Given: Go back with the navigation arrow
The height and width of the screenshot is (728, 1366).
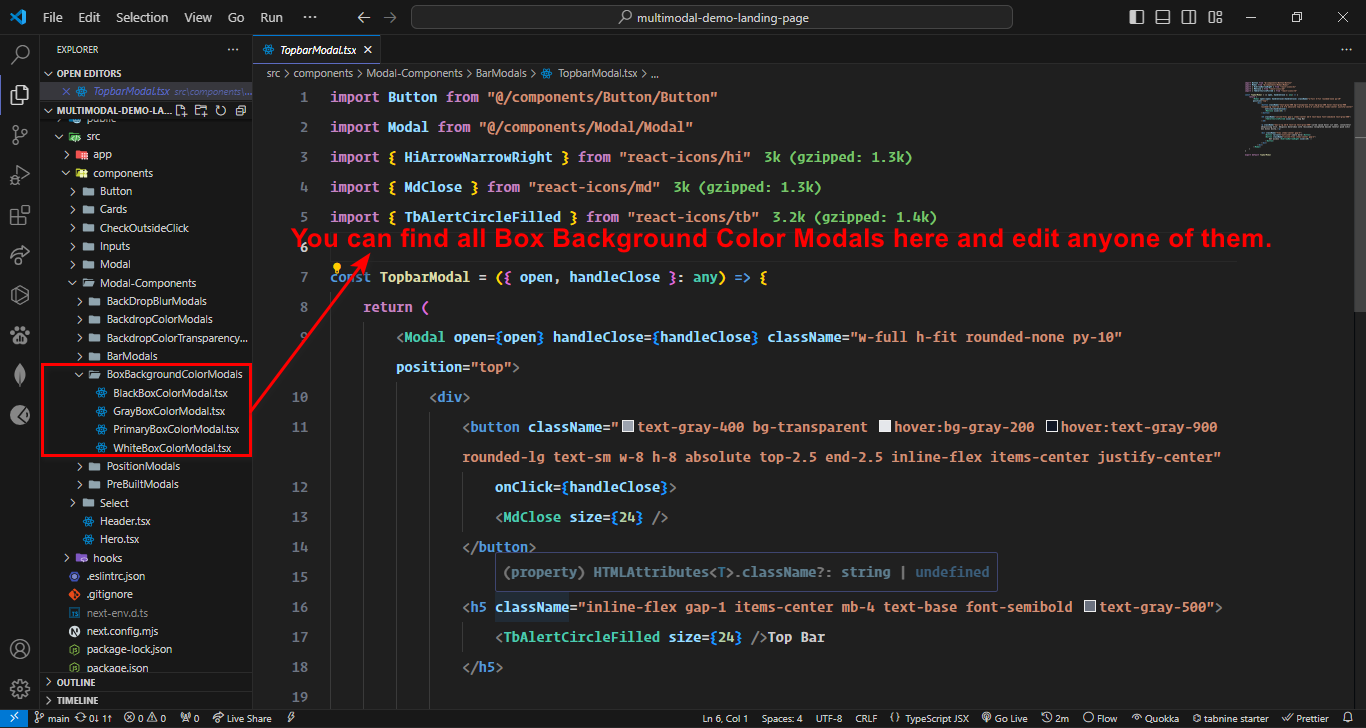Looking at the screenshot, I should click(363, 17).
